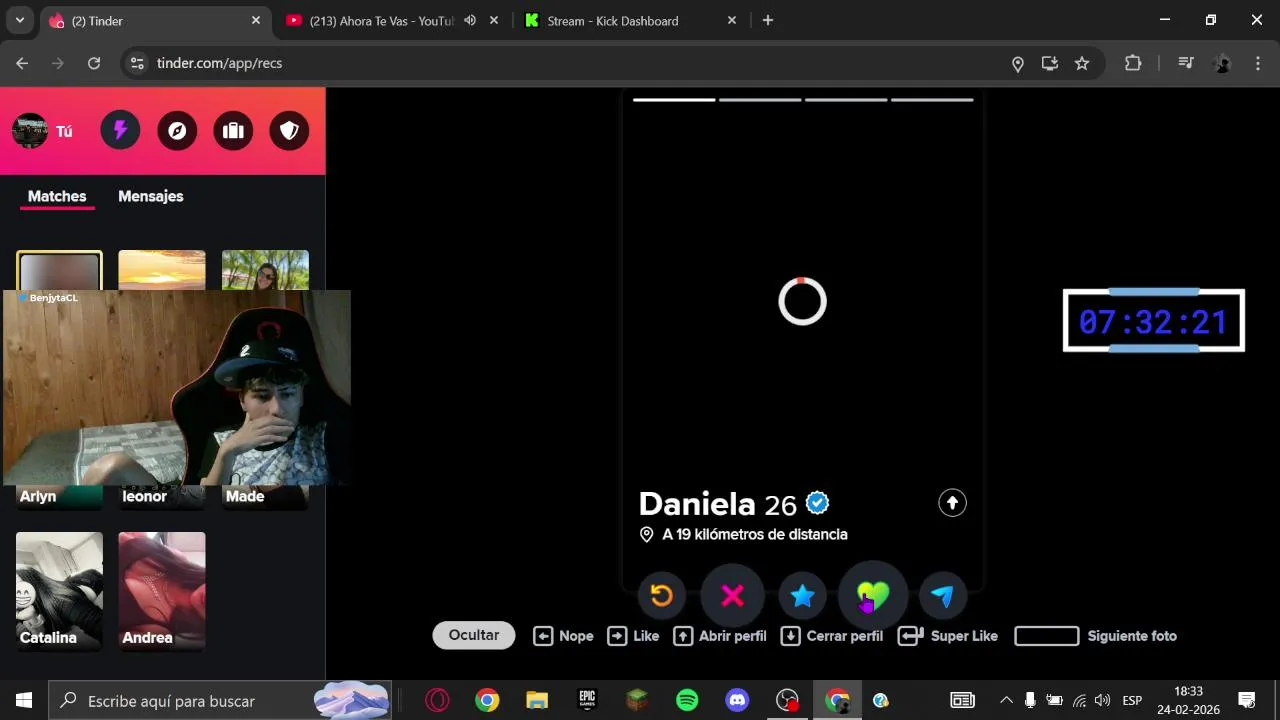Viewport: 1280px width, 720px height.
Task: Open a new browser tab with plus
Action: tap(768, 20)
